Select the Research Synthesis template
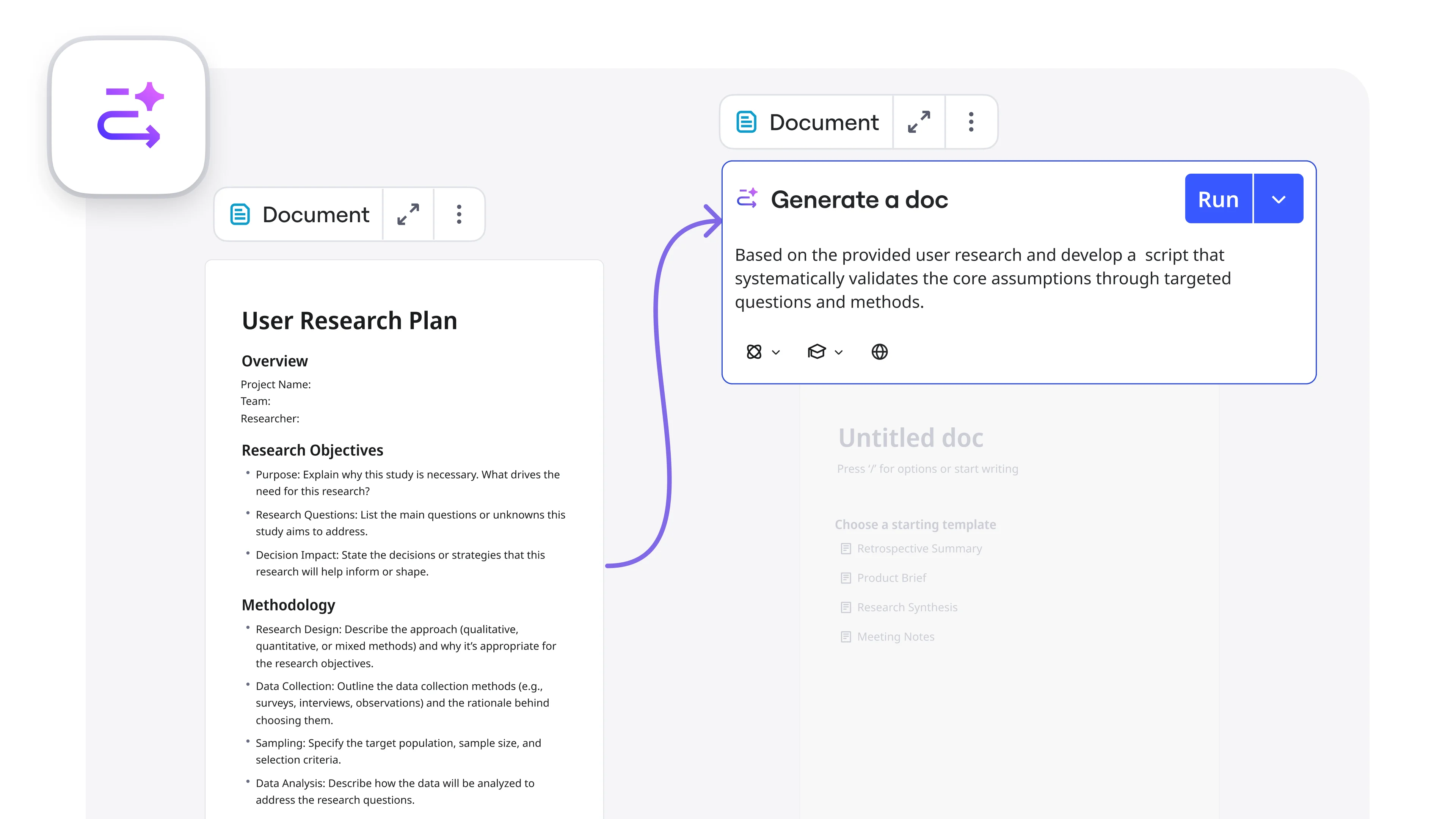The width and height of the screenshot is (1456, 819). (x=907, y=607)
